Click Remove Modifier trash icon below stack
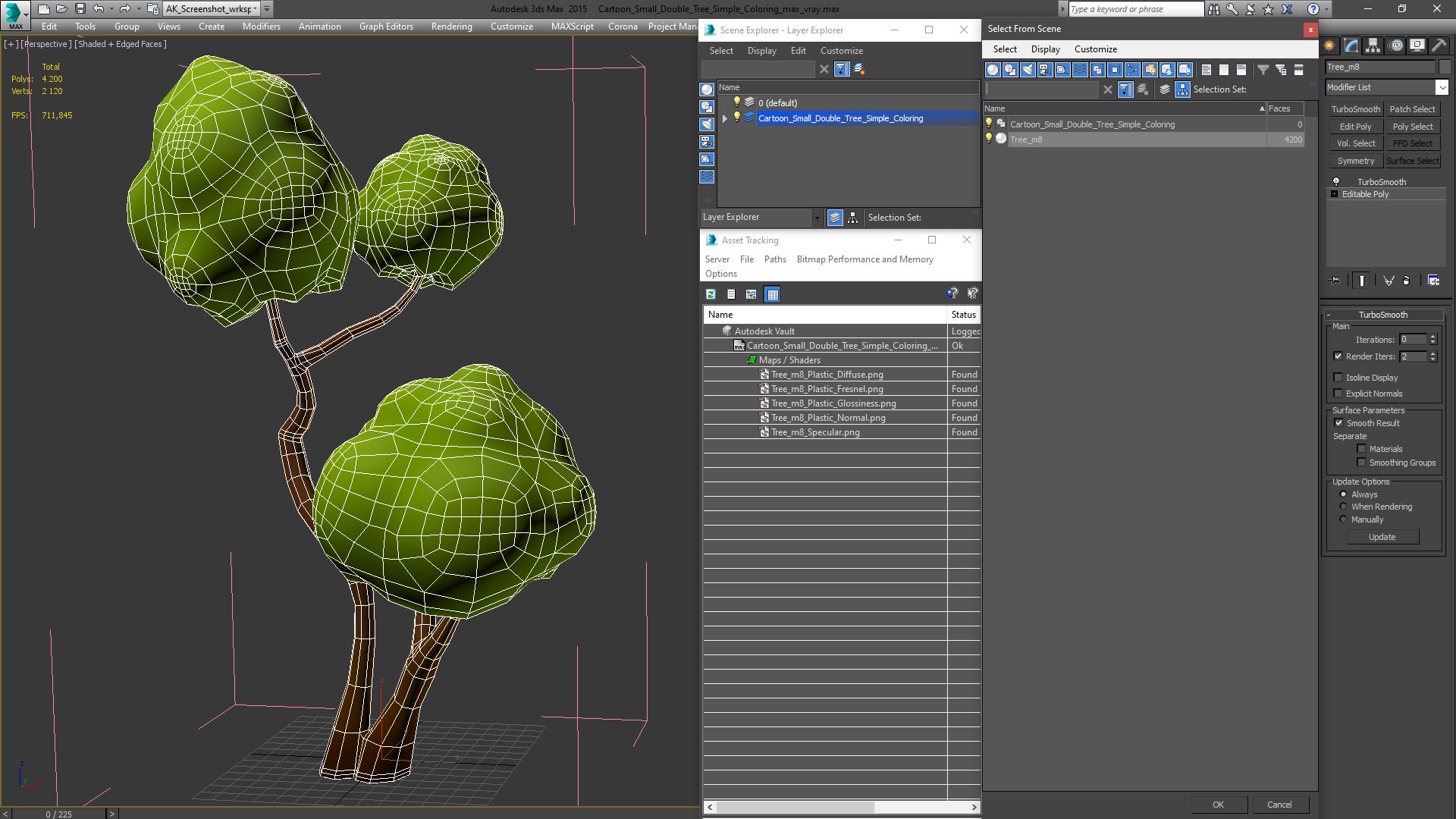1456x819 pixels. coord(1407,281)
